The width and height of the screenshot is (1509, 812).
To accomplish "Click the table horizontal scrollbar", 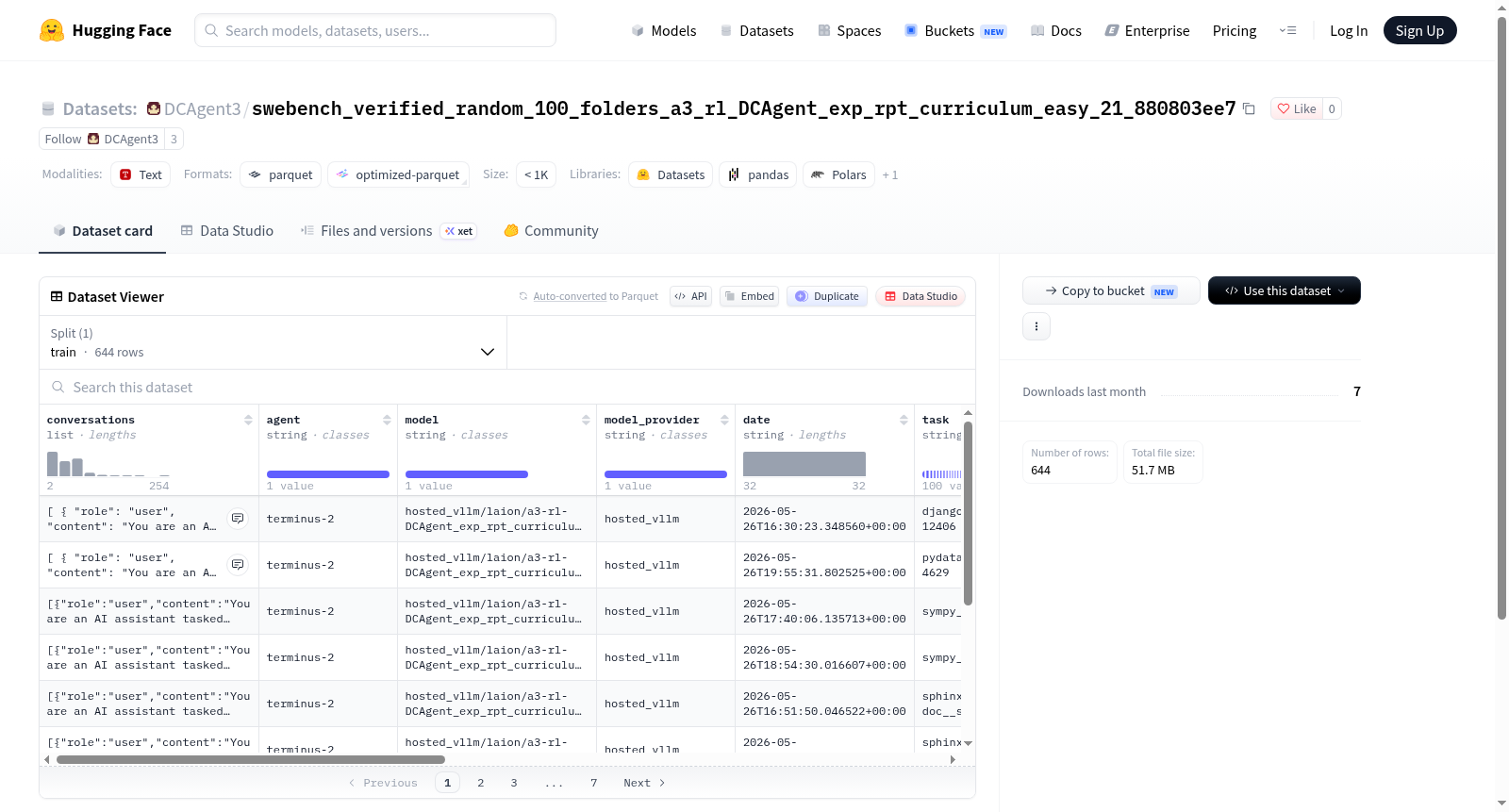I will click(x=251, y=759).
